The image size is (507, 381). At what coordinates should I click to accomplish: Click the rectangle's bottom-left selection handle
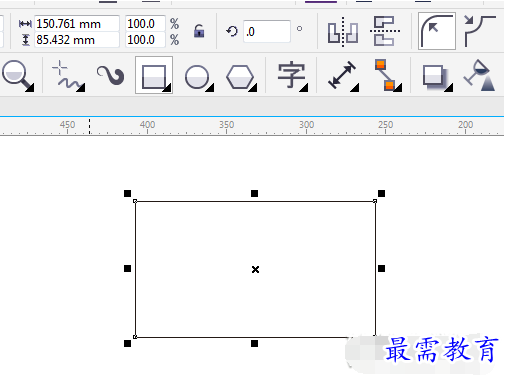(x=127, y=343)
